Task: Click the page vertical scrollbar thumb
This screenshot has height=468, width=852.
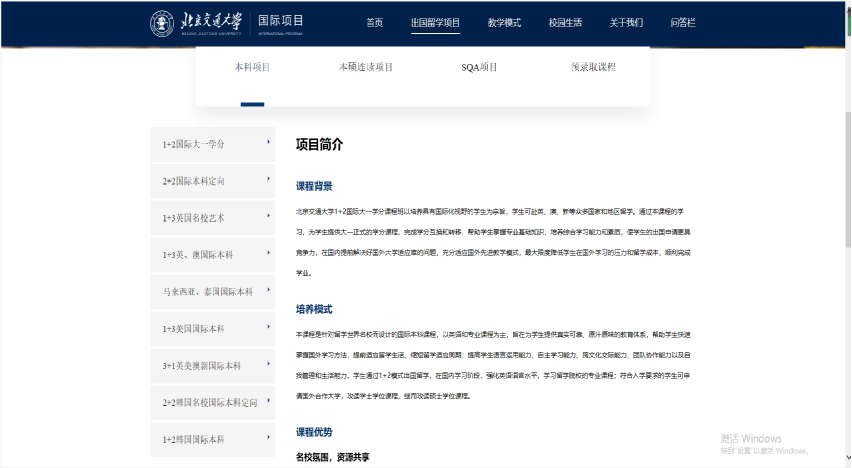Action: pos(848,179)
